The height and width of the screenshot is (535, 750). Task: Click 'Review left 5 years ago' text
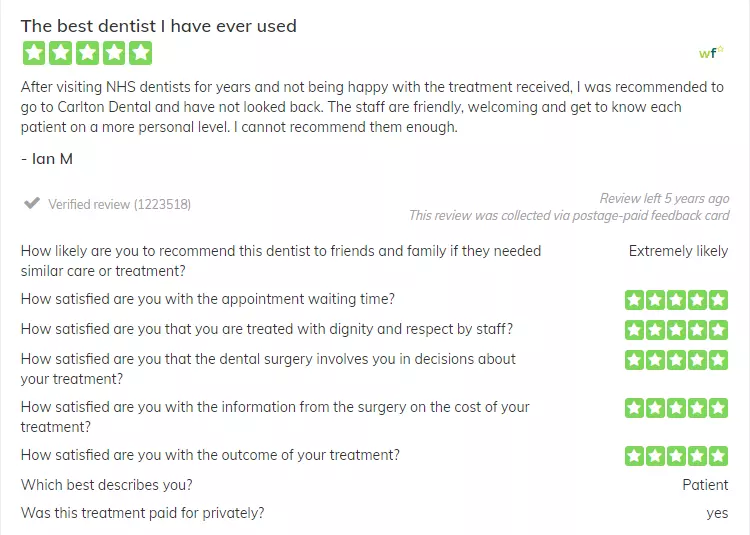pos(664,198)
